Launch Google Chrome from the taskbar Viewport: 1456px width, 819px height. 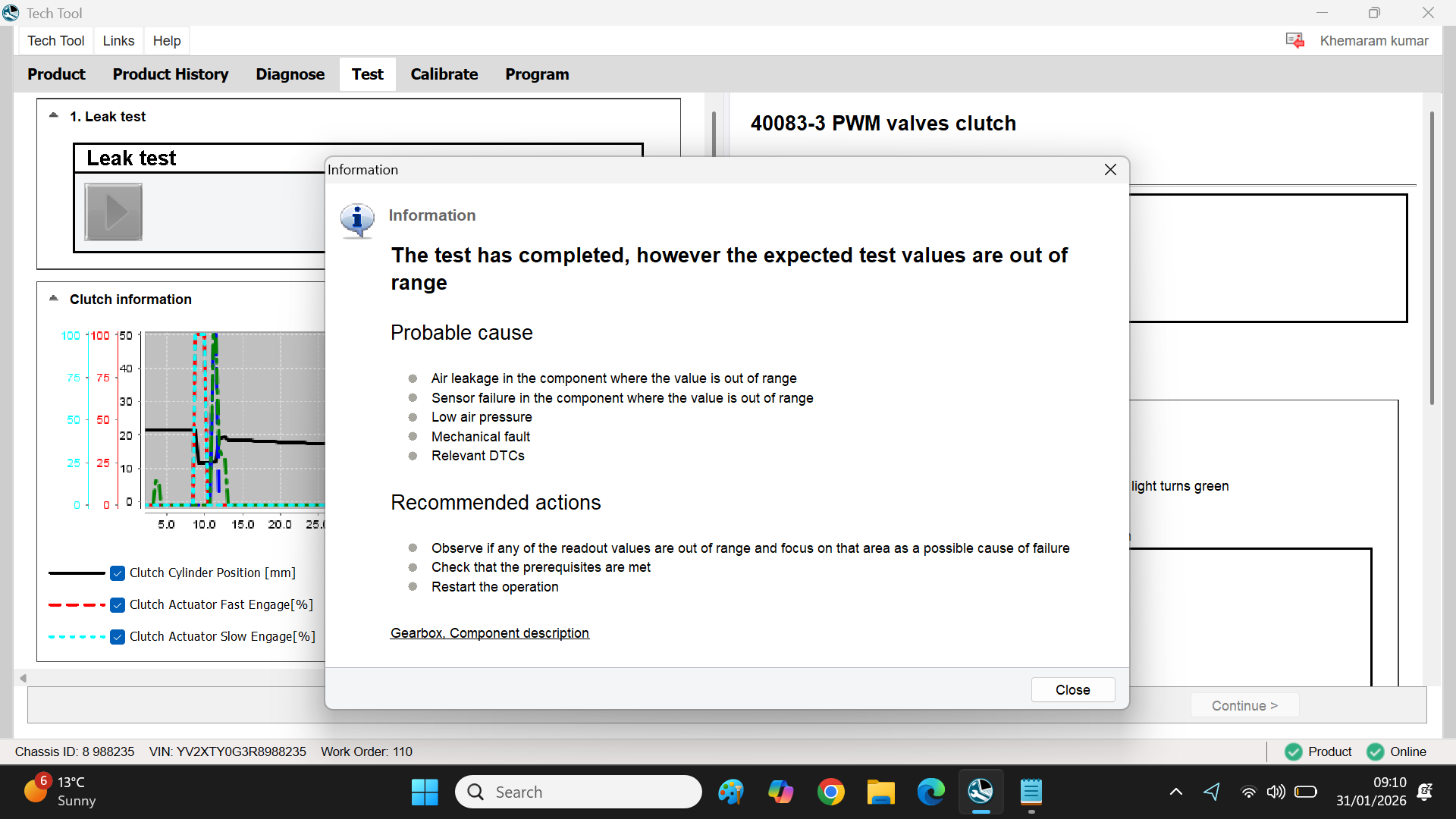(831, 792)
